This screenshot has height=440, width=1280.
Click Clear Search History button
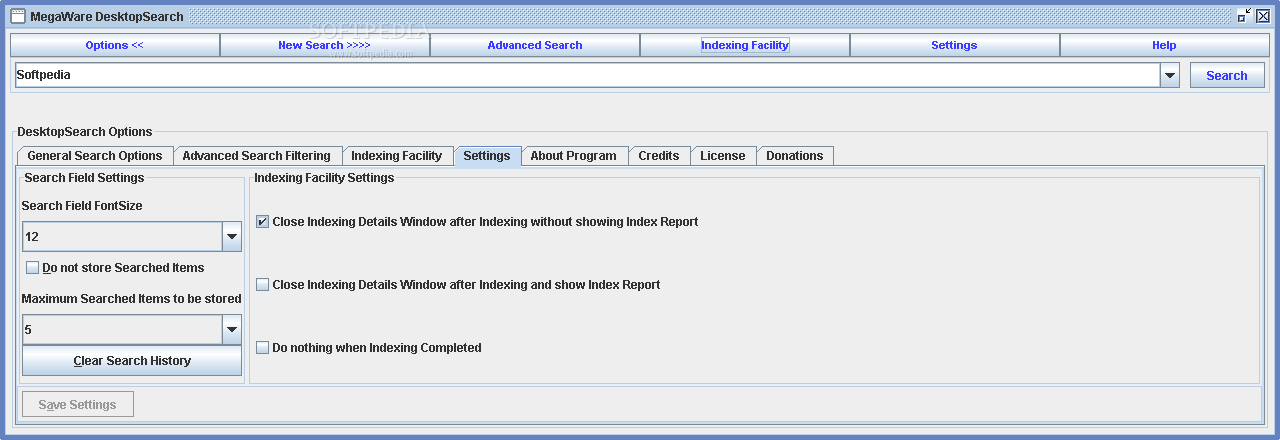pos(132,361)
